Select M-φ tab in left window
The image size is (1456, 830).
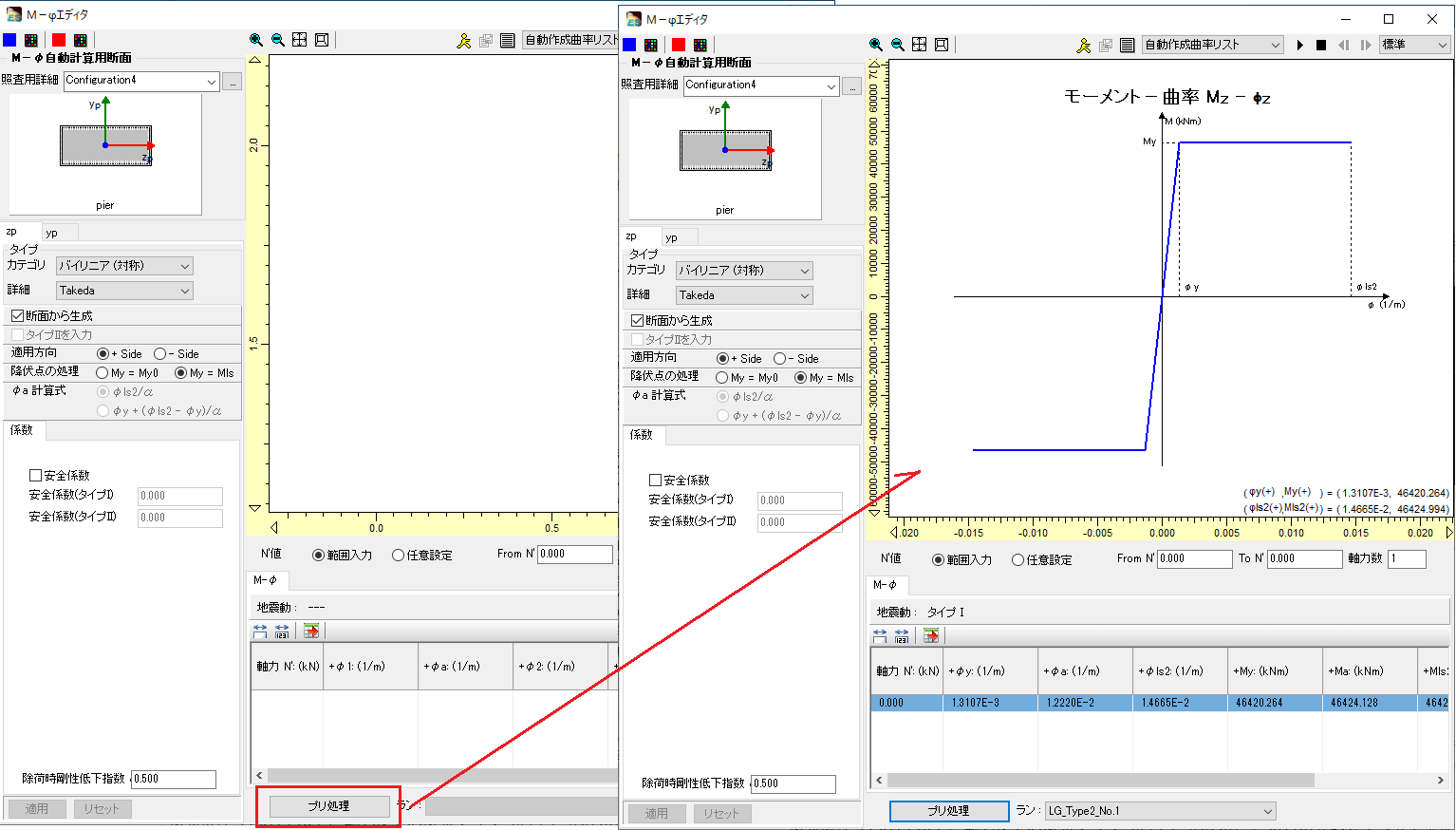pyautogui.click(x=266, y=580)
